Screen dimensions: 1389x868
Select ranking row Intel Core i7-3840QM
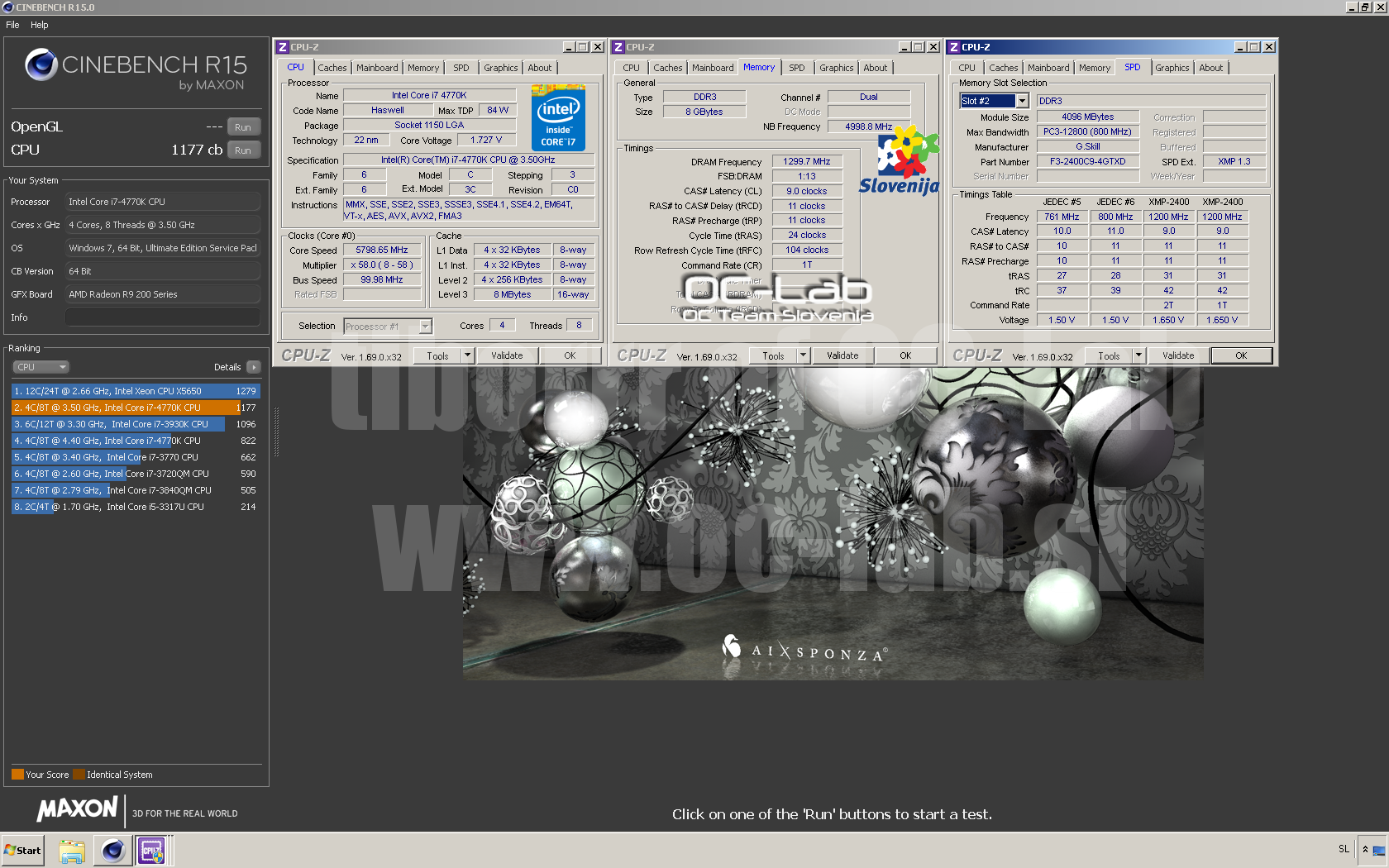136,490
